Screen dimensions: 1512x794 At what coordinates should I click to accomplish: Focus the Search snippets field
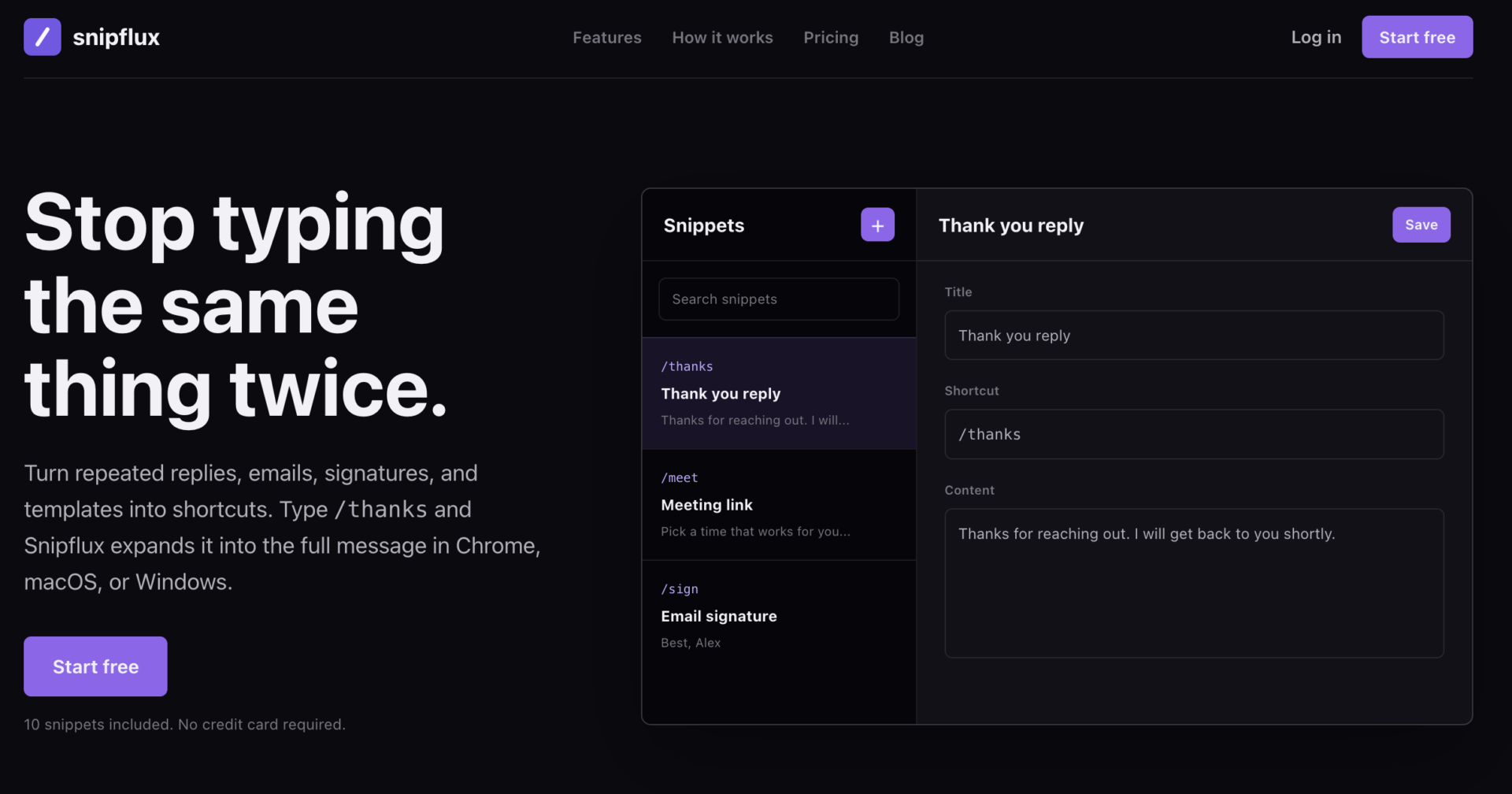tap(779, 299)
